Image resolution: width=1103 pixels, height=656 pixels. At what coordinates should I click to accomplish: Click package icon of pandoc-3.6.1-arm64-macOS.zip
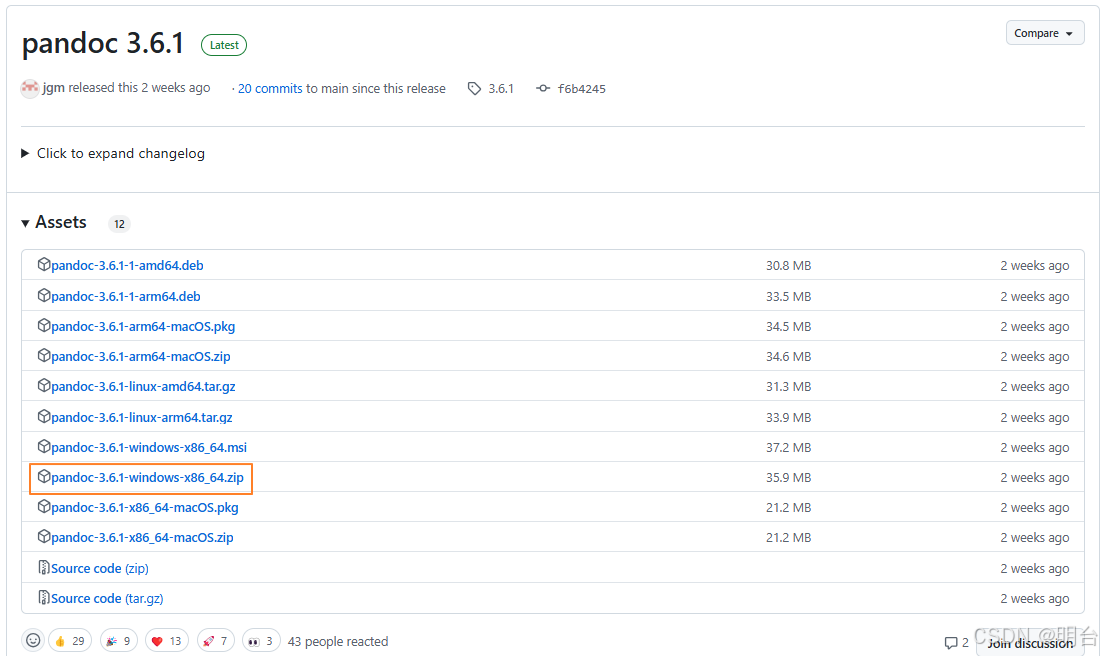pos(44,356)
